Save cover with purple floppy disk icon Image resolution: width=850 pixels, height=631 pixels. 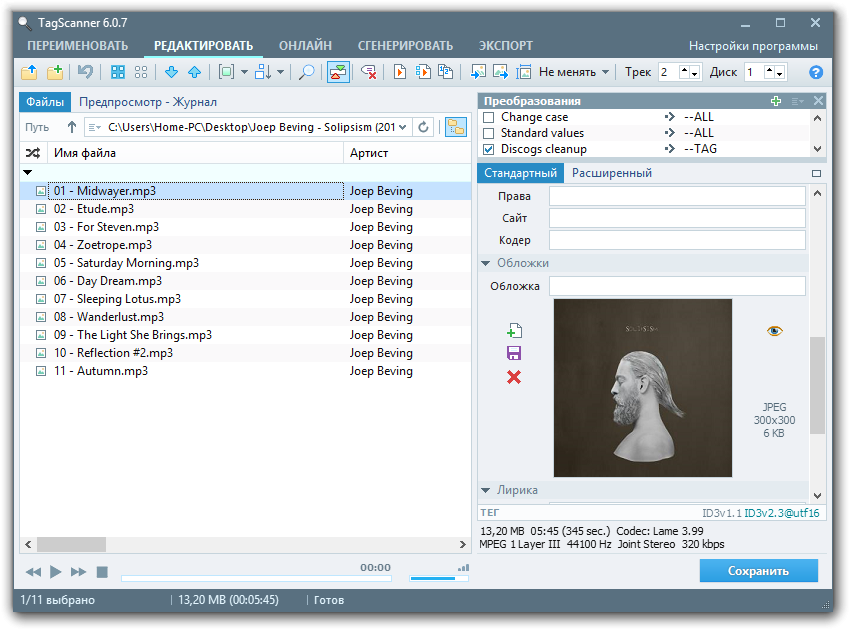514,353
